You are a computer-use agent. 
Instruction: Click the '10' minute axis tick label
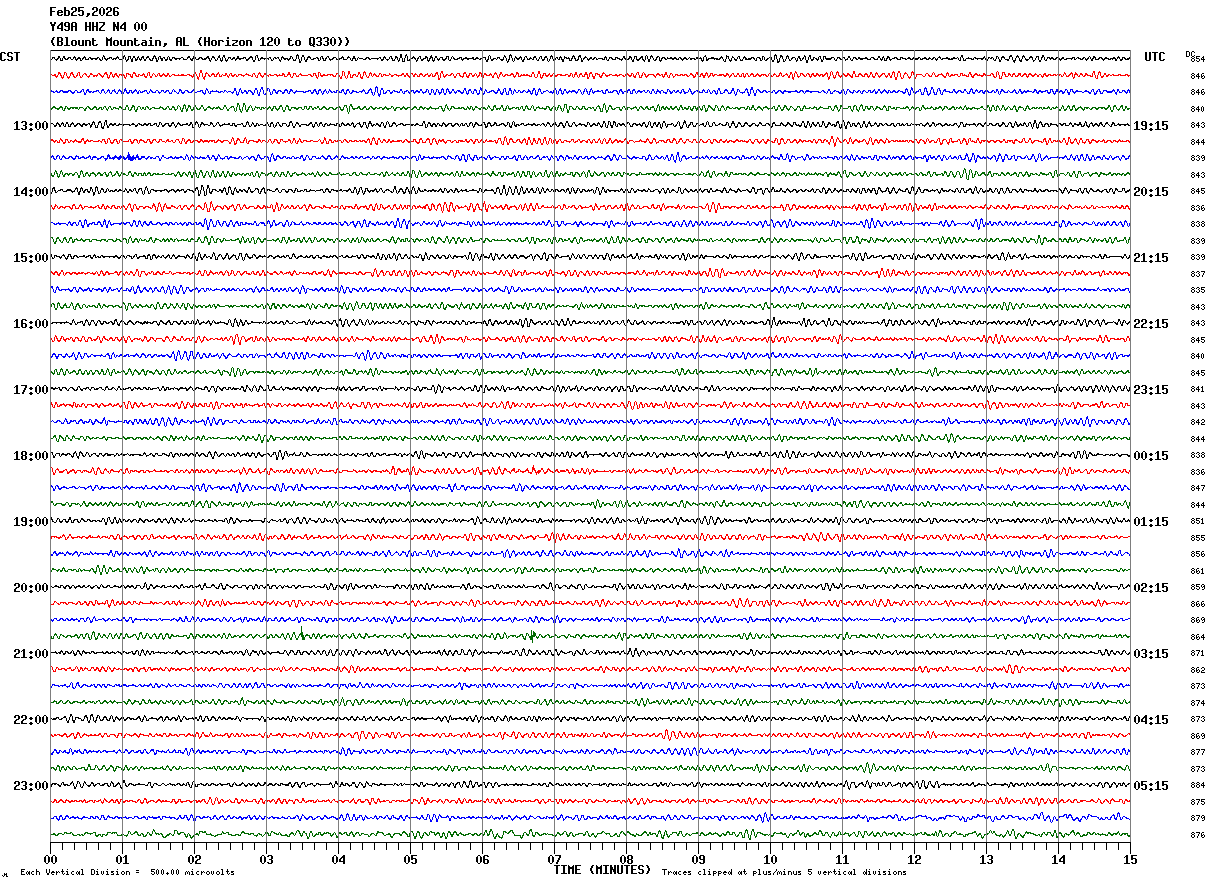(x=770, y=859)
